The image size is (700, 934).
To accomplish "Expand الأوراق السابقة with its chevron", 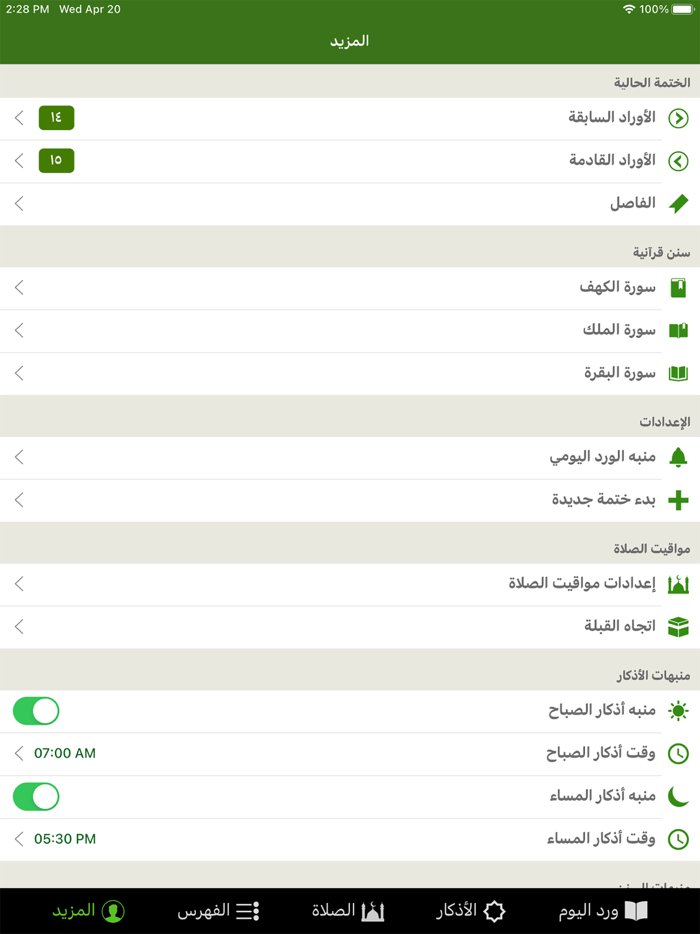I will [19, 118].
